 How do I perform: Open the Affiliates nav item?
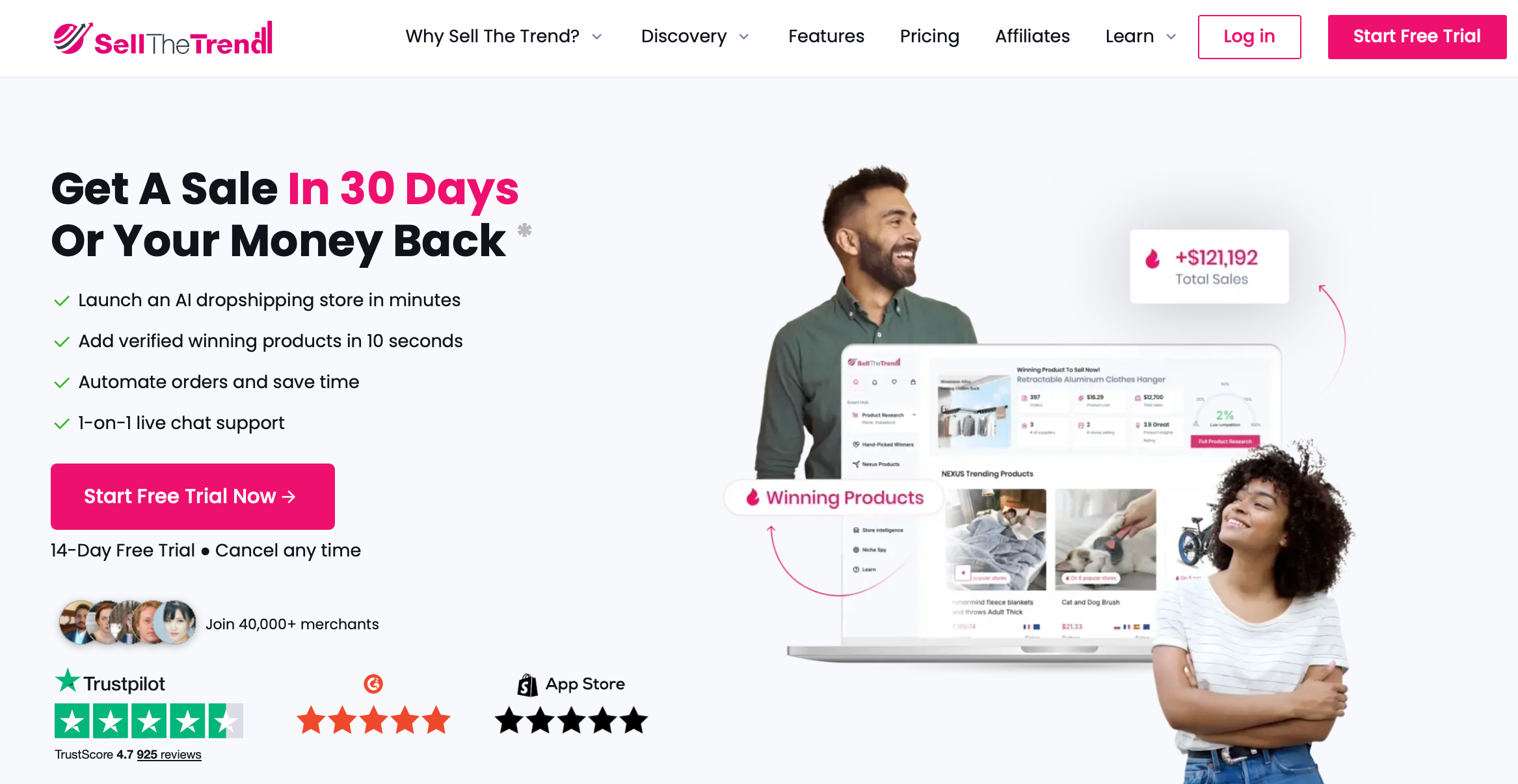tap(1032, 36)
